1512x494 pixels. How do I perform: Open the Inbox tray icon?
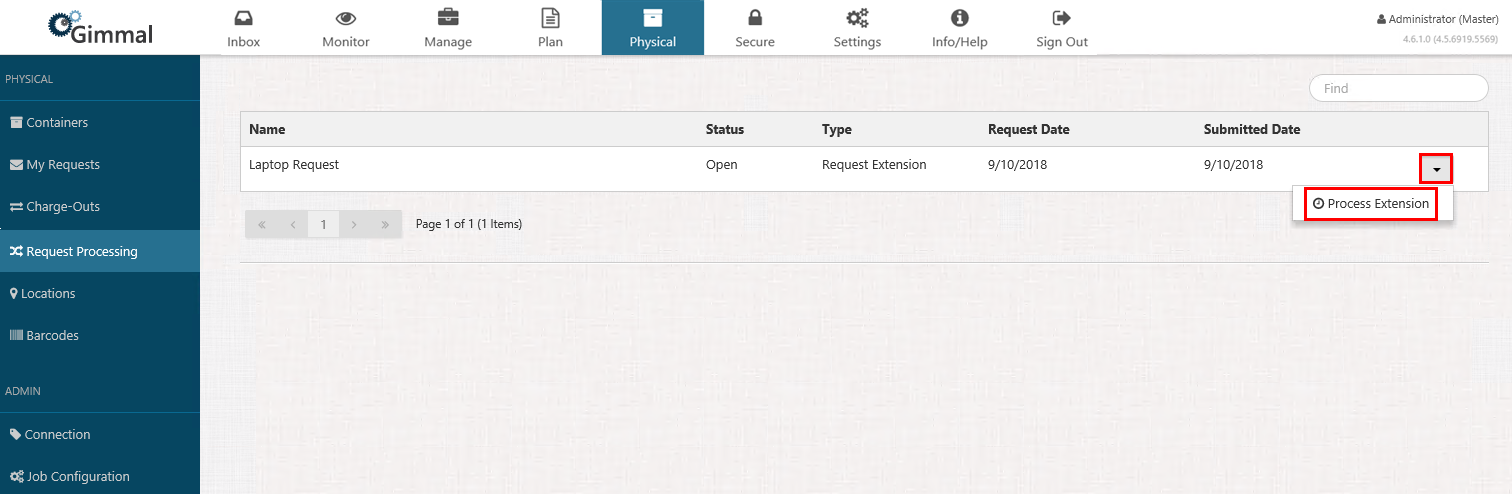(x=243, y=18)
